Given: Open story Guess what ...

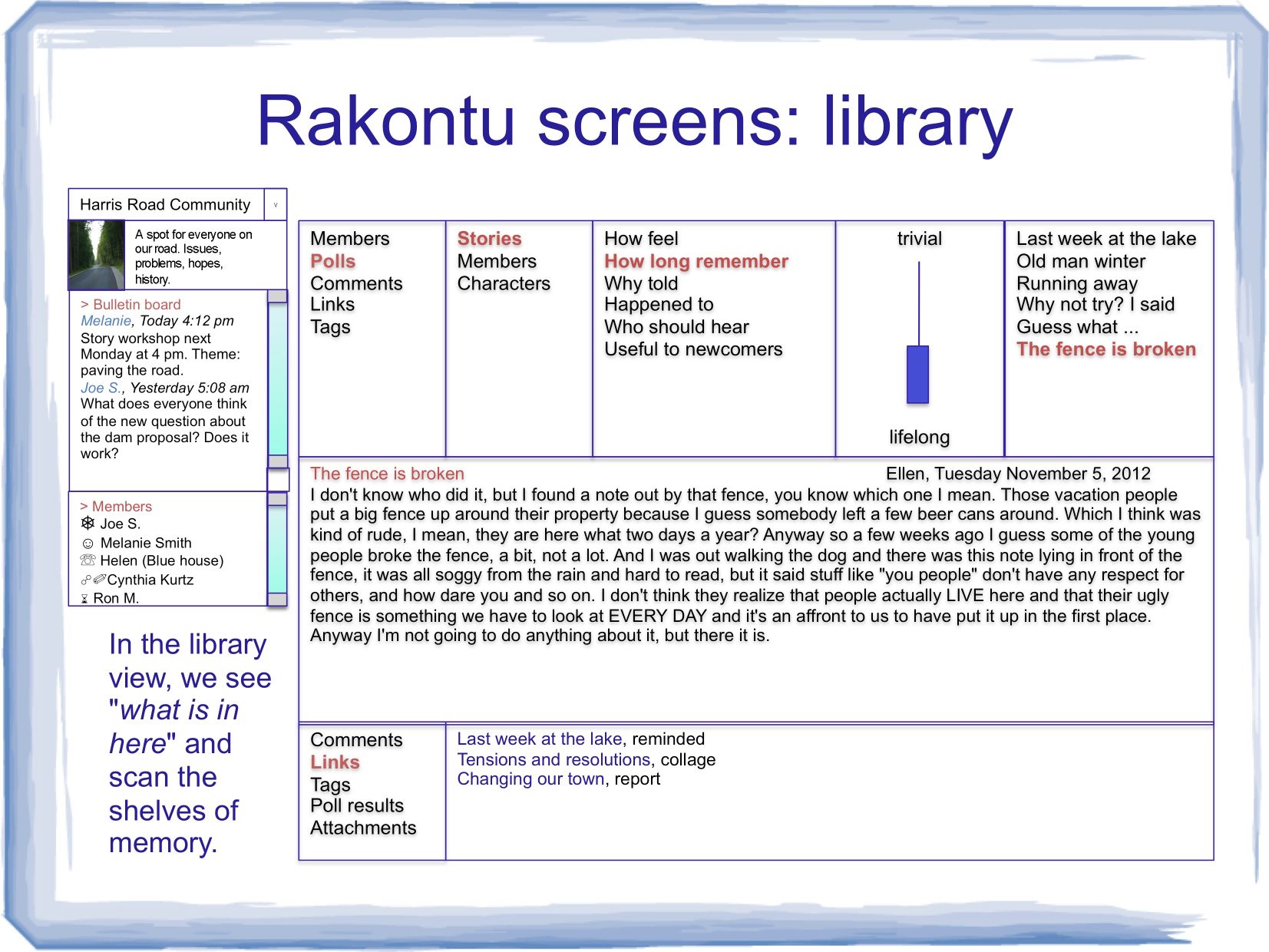Looking at the screenshot, I should [1077, 327].
